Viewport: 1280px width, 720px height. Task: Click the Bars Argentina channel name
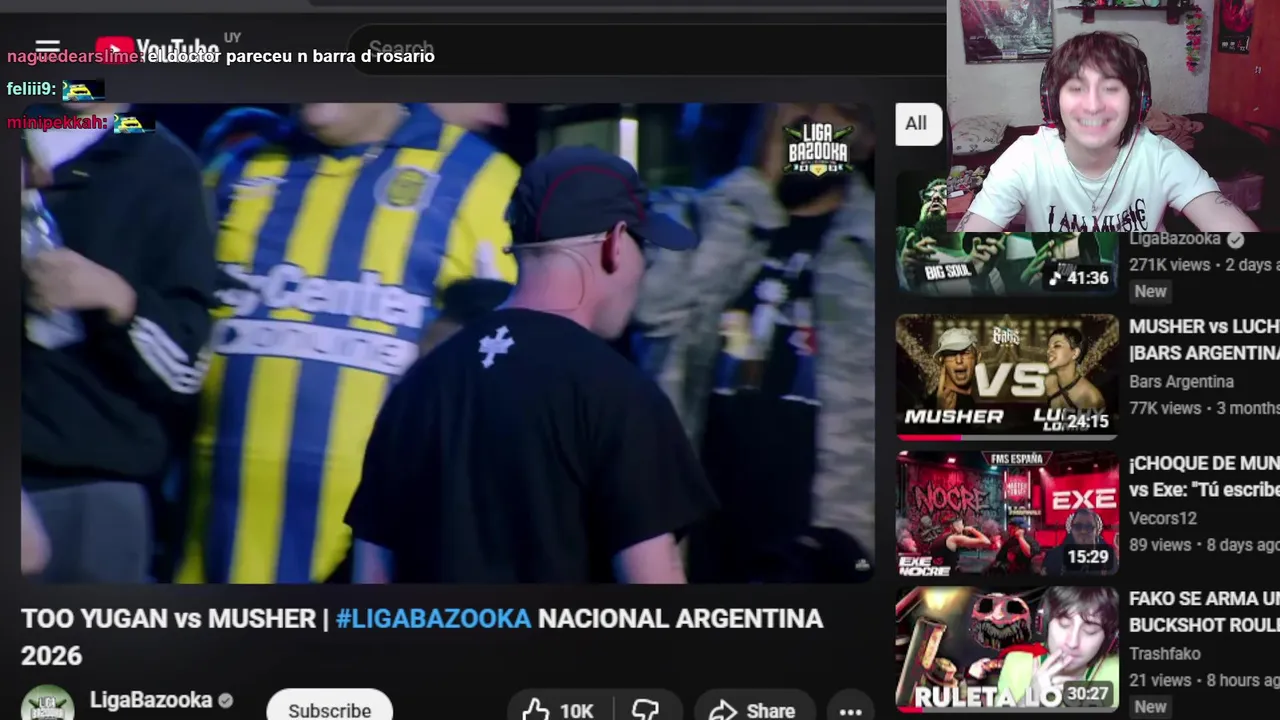tap(1181, 382)
